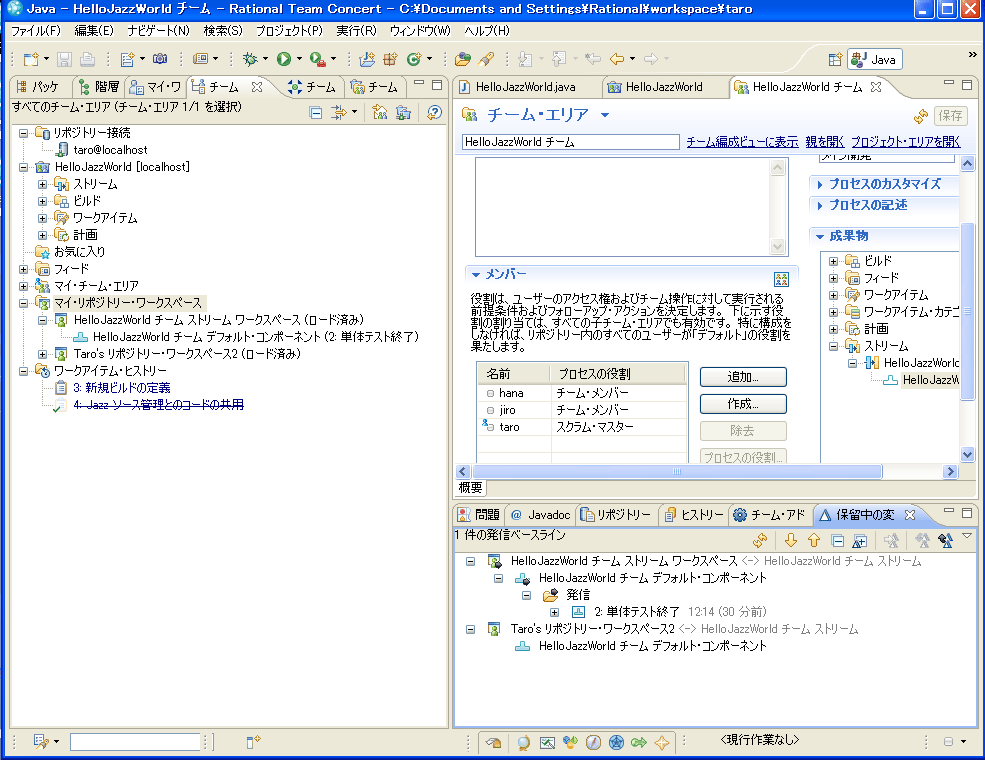Open the プロジェクト(P) menu
Screen dimensions: 985x760
tap(289, 31)
